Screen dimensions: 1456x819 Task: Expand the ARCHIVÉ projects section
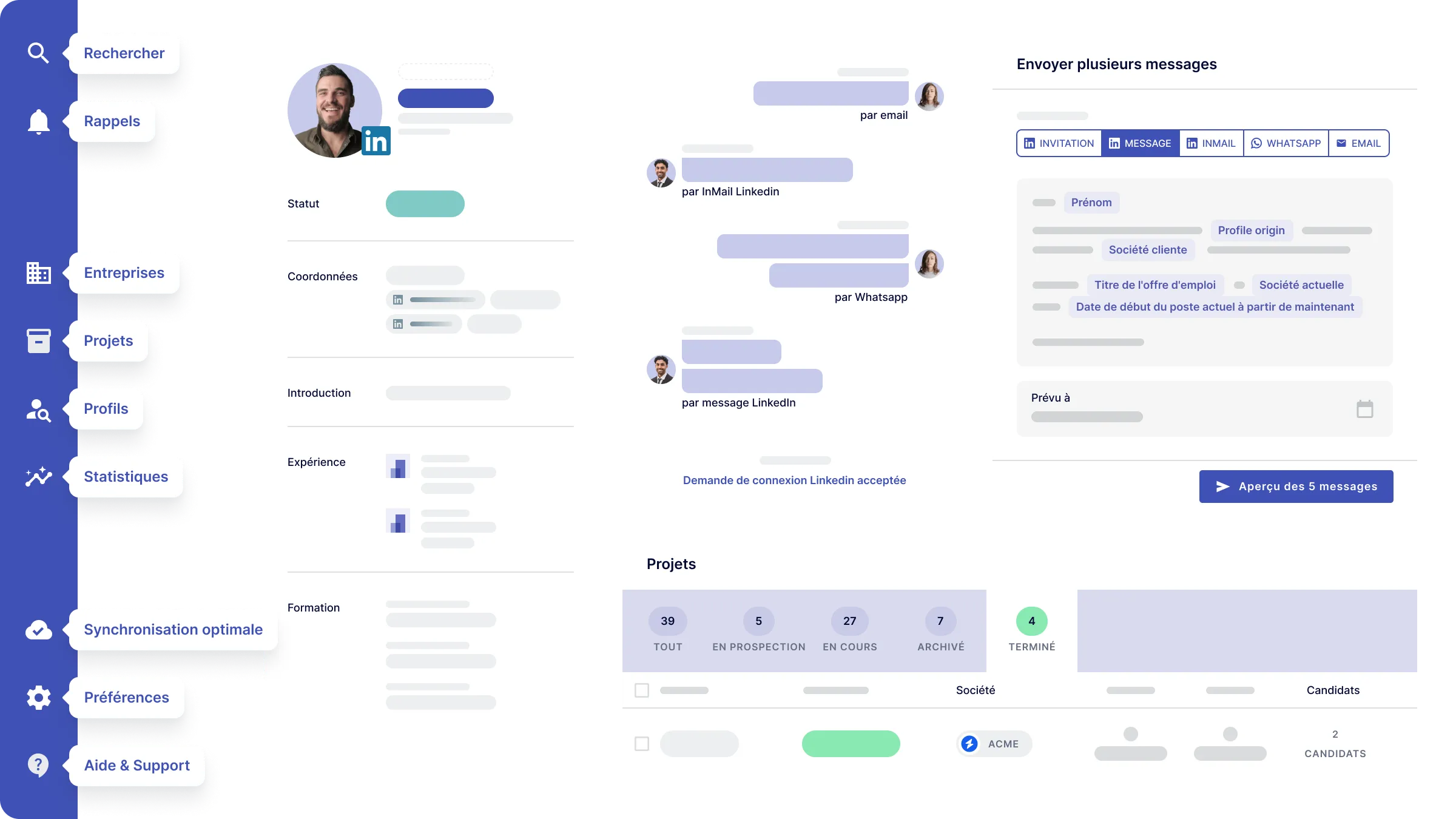[940, 630]
